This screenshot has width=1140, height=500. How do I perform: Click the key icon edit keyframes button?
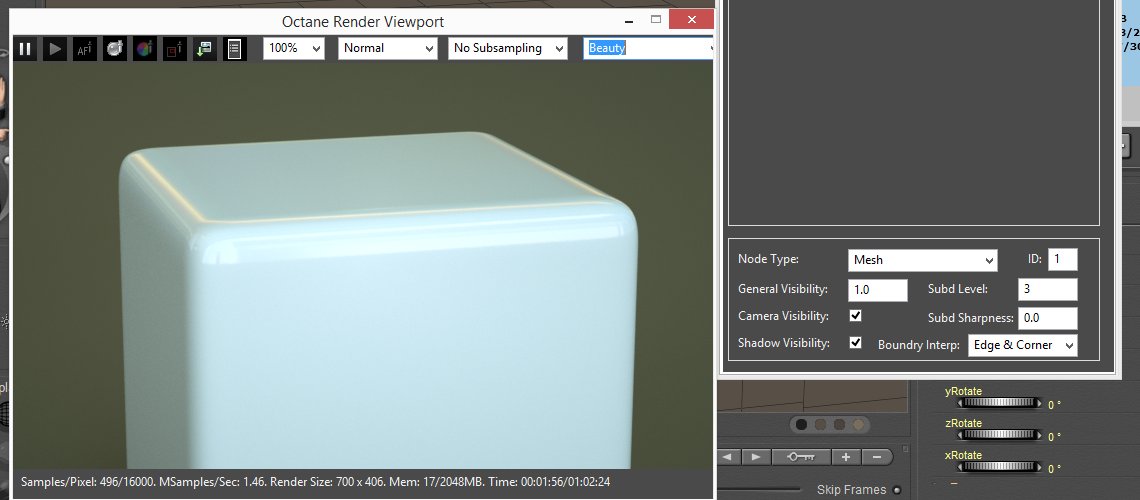800,456
